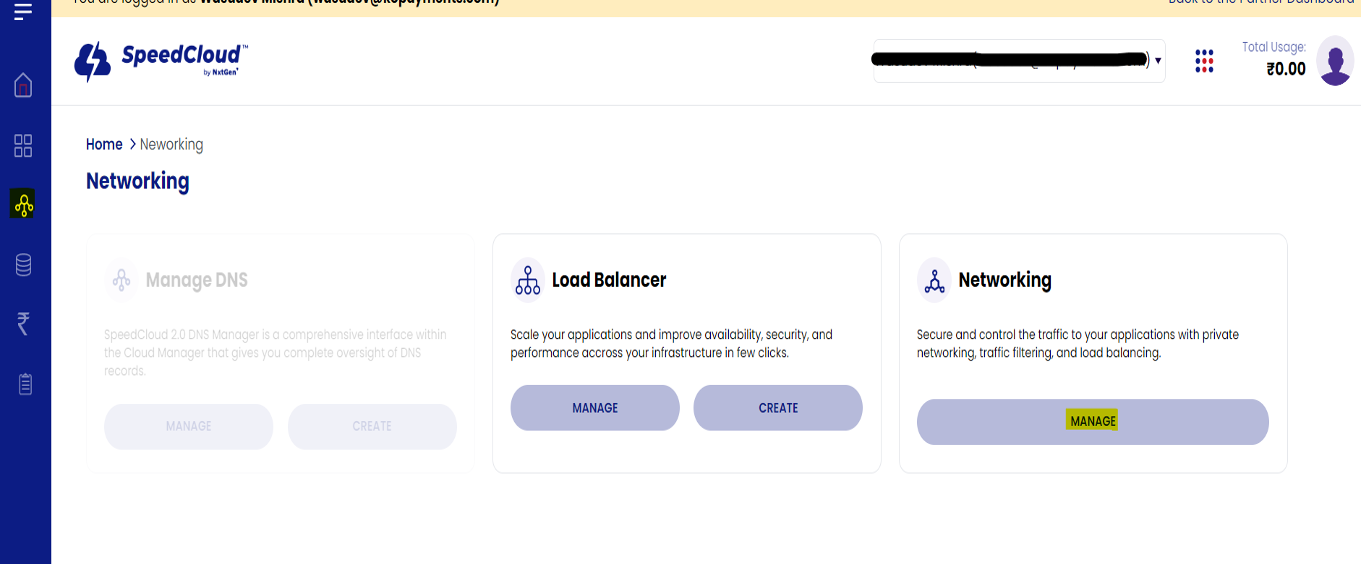Open the dashboard grid icon in the sidebar
The image size is (1362, 564).
(x=23, y=146)
